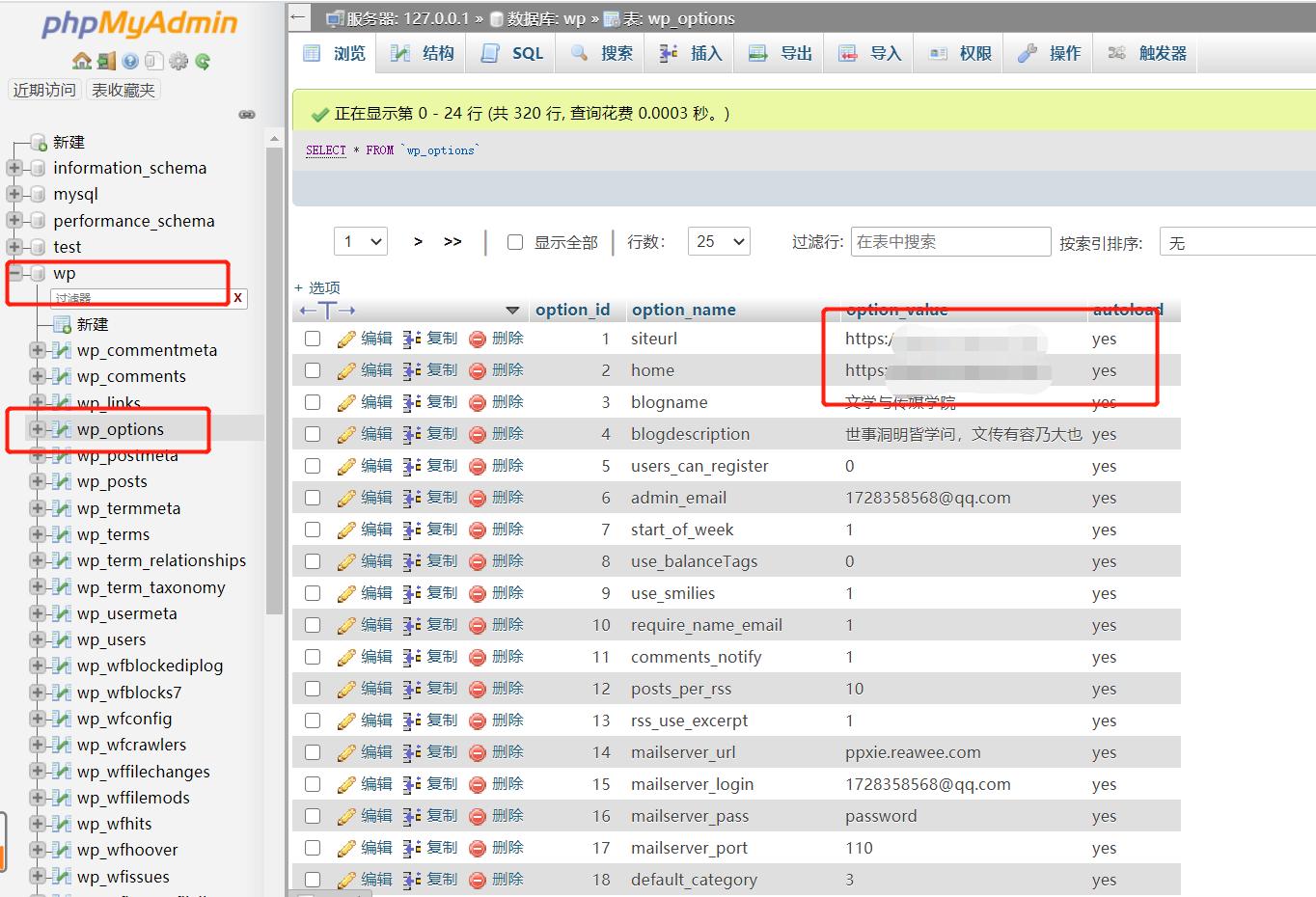The image size is (1316, 897).
Task: Open the phpMyAdmin home icon
Action: tap(82, 61)
